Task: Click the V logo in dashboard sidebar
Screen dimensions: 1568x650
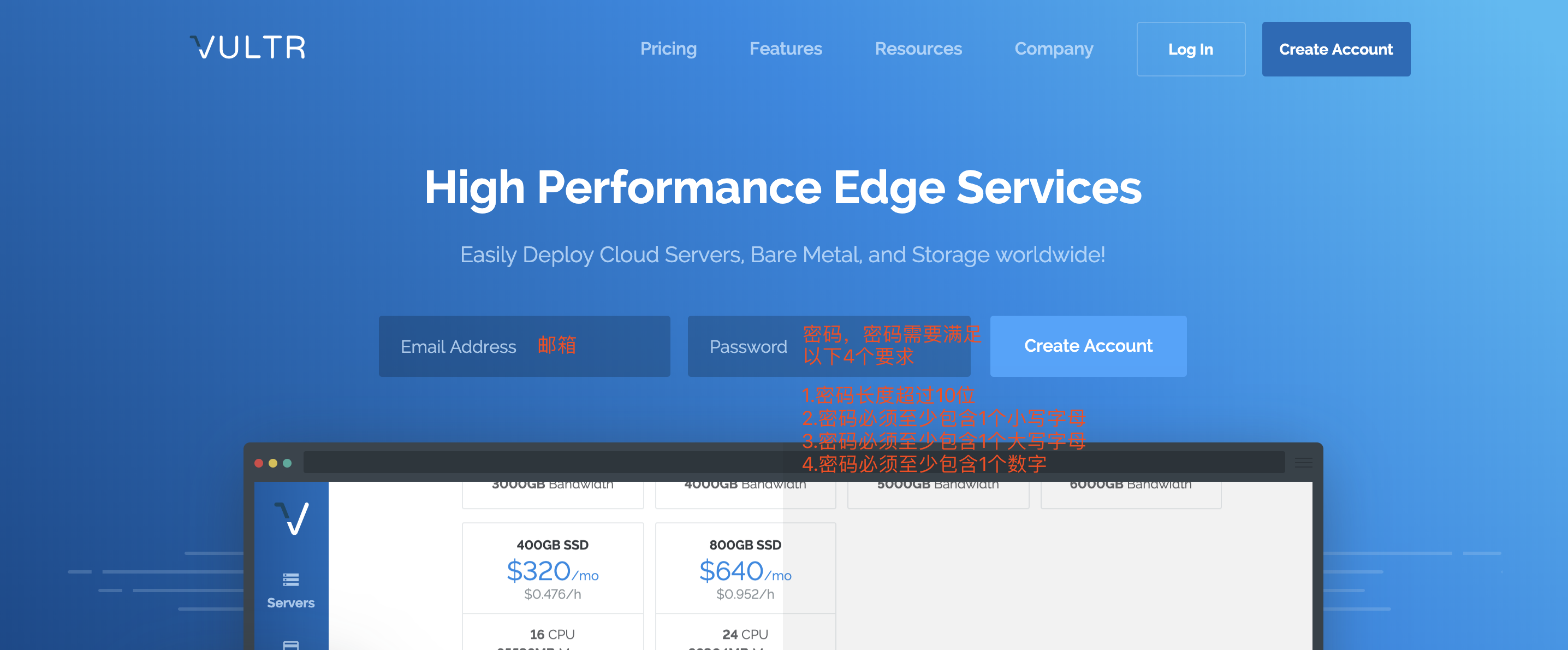Action: (x=292, y=518)
